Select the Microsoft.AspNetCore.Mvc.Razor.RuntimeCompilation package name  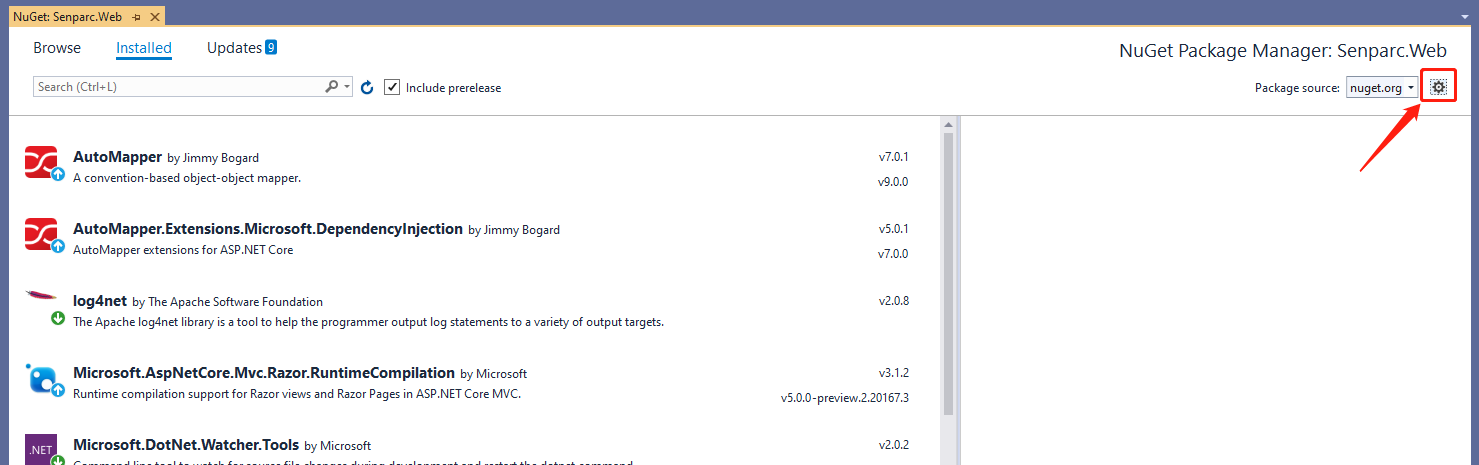[x=264, y=373]
